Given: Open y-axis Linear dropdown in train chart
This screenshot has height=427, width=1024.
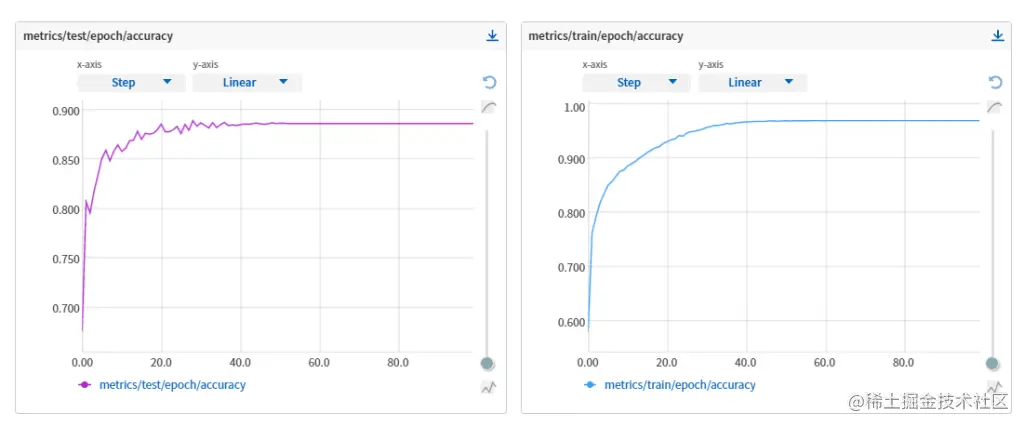Looking at the screenshot, I should [753, 82].
